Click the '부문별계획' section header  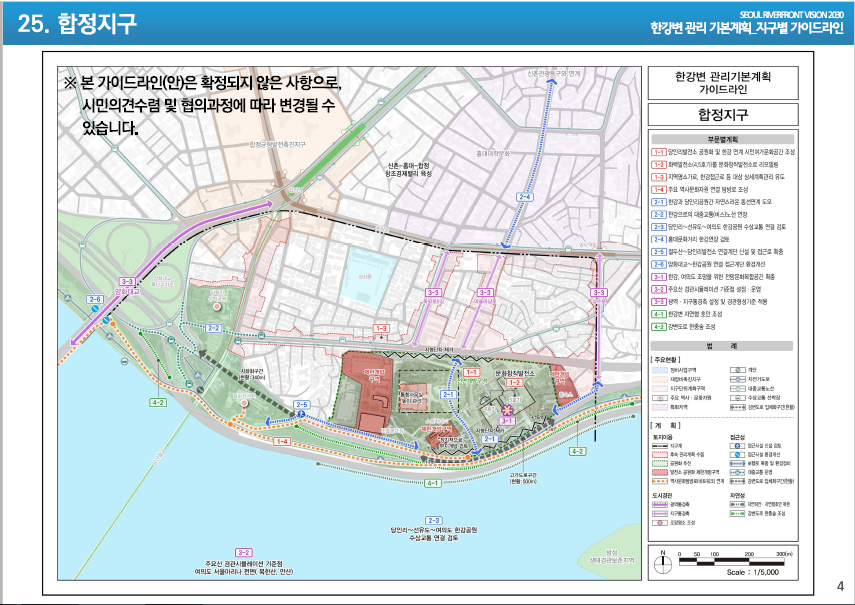pos(722,140)
